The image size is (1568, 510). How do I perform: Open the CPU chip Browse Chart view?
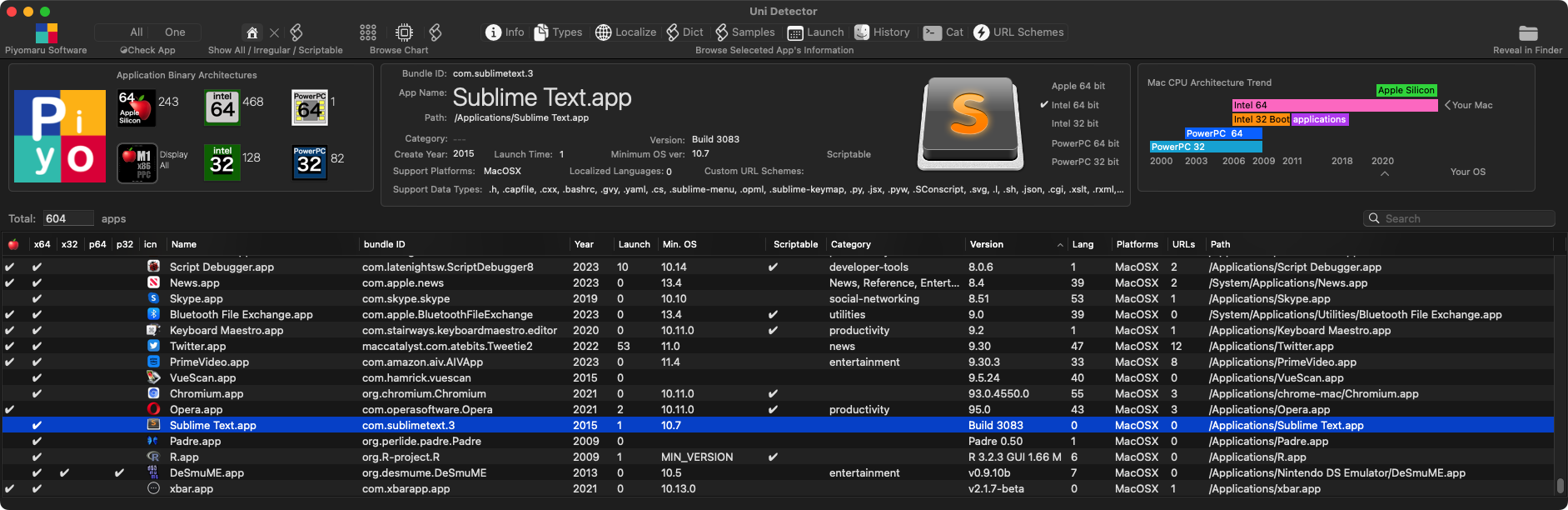coord(404,32)
